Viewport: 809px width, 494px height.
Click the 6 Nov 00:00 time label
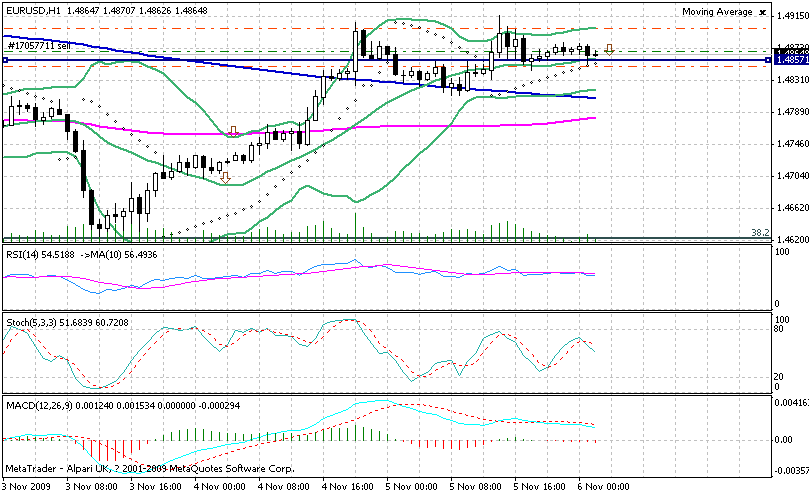click(603, 486)
